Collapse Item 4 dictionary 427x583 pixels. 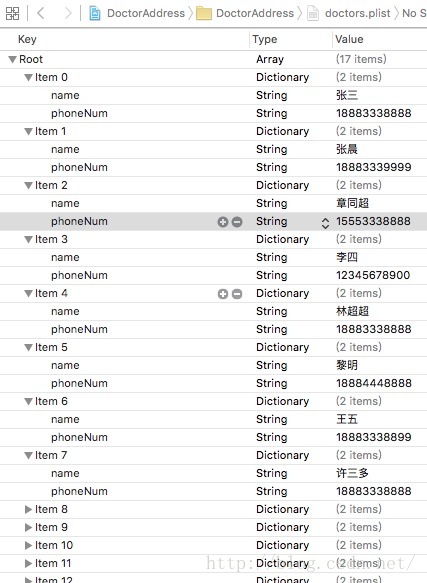(x=28, y=294)
